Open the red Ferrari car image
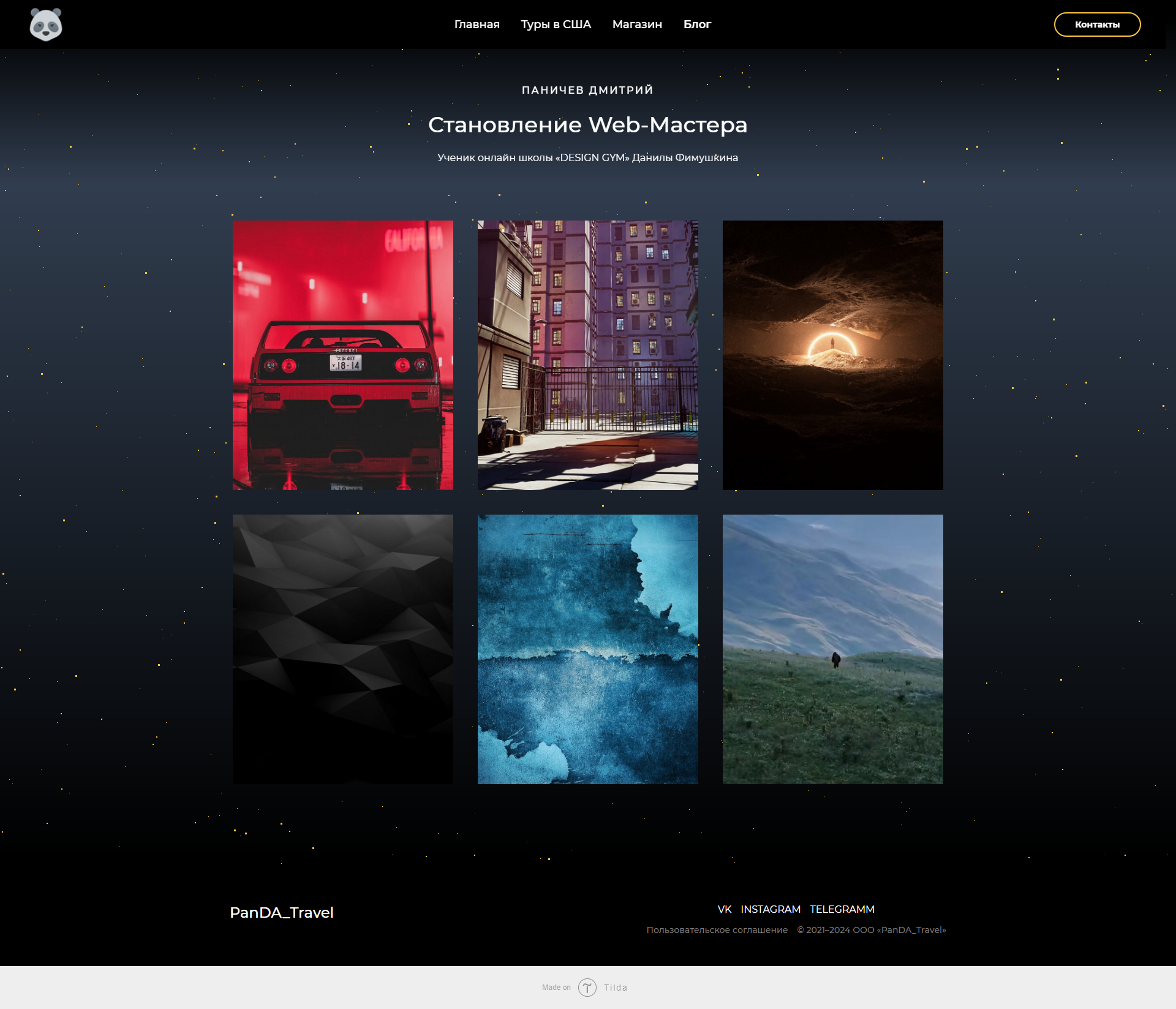The width and height of the screenshot is (1176, 1009). pos(343,355)
